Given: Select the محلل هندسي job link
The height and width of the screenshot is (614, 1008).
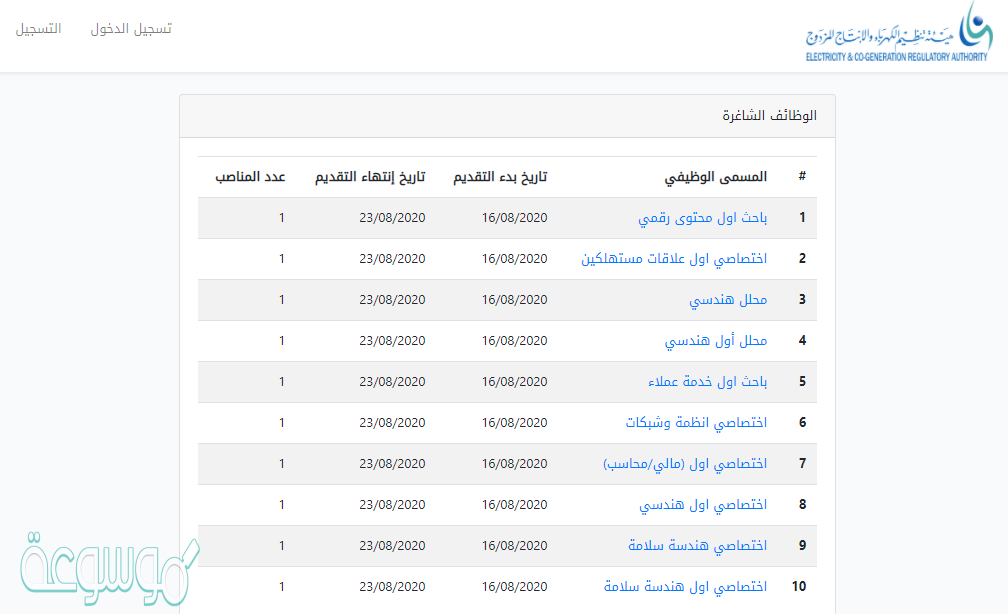Looking at the screenshot, I should click(728, 299).
